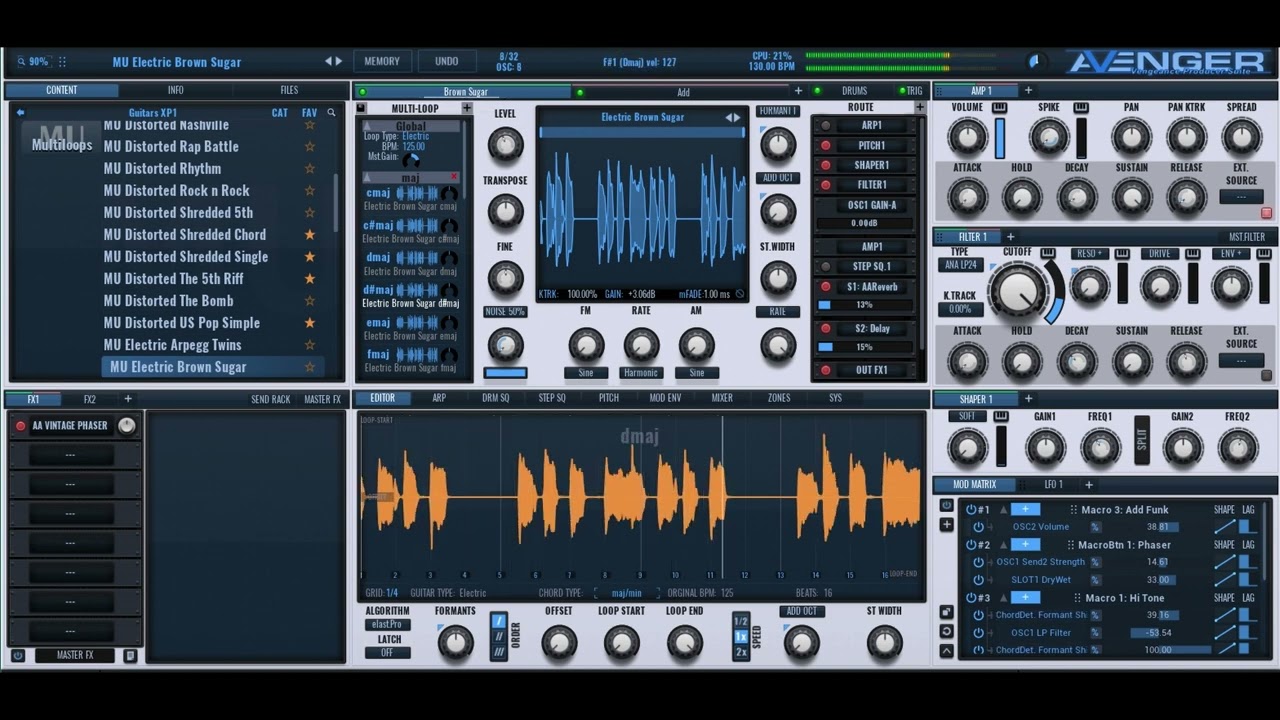This screenshot has width=1280, height=720.
Task: Click the UNDO button
Action: point(447,61)
